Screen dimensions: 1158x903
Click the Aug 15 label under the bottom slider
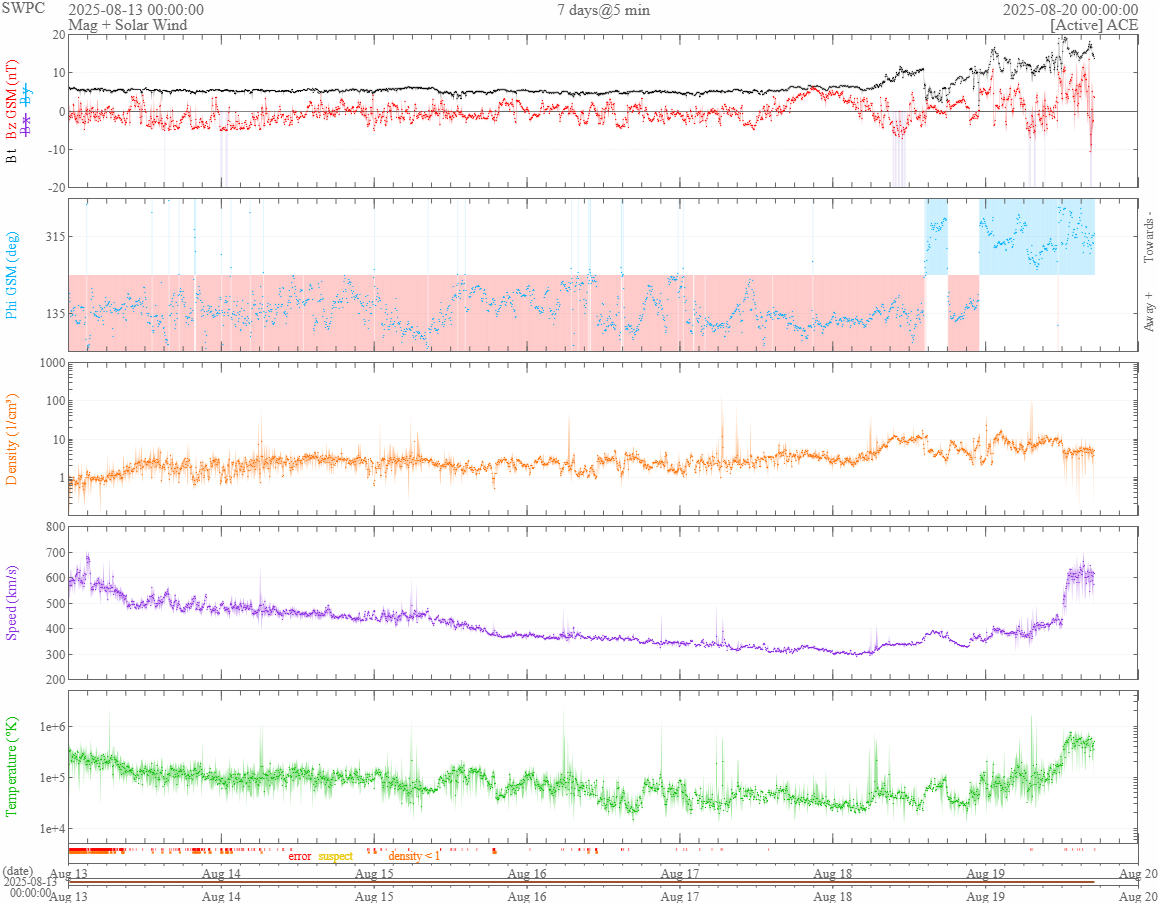374,896
